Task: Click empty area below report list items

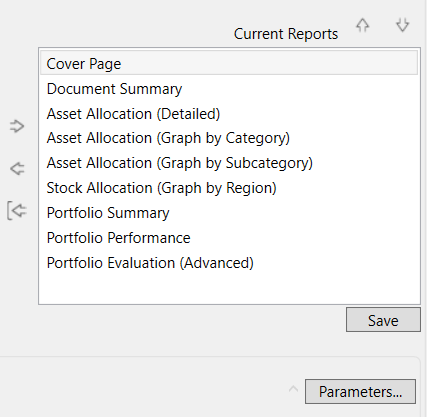Action: 229,289
